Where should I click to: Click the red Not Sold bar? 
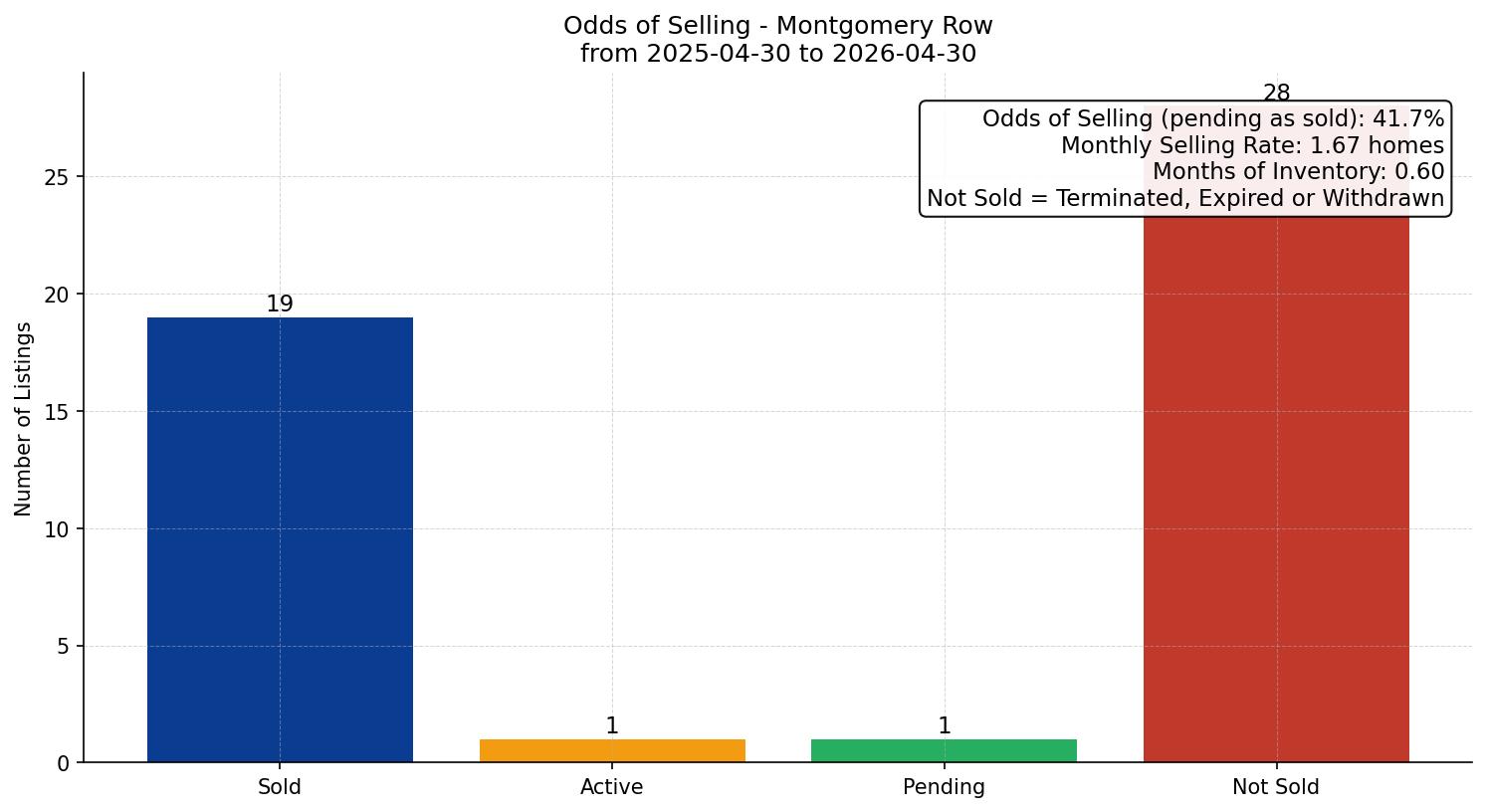click(x=1276, y=488)
